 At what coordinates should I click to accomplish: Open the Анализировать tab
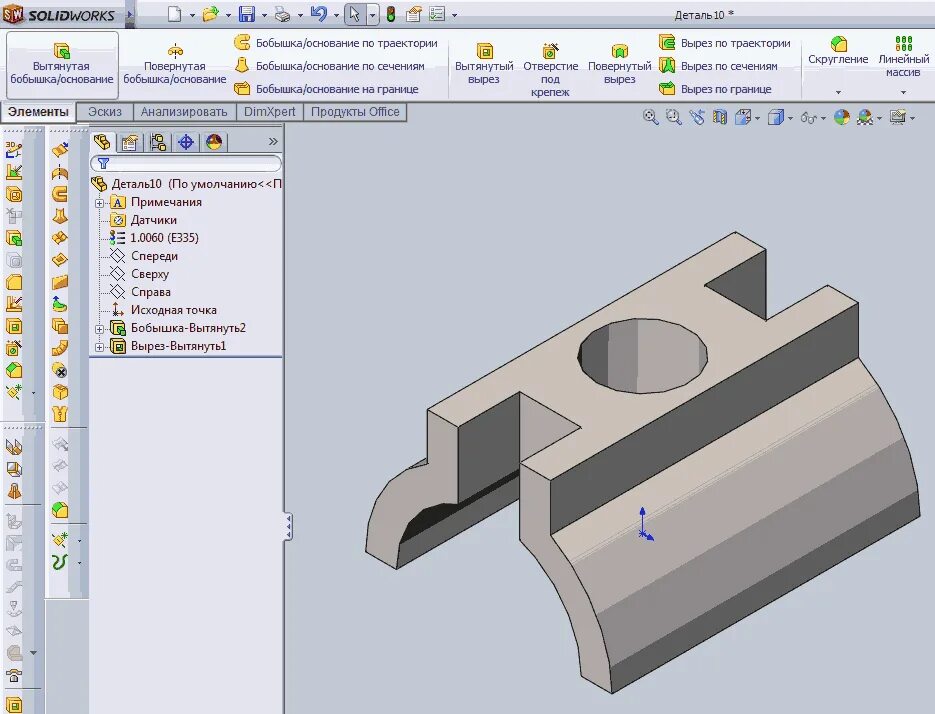[184, 112]
